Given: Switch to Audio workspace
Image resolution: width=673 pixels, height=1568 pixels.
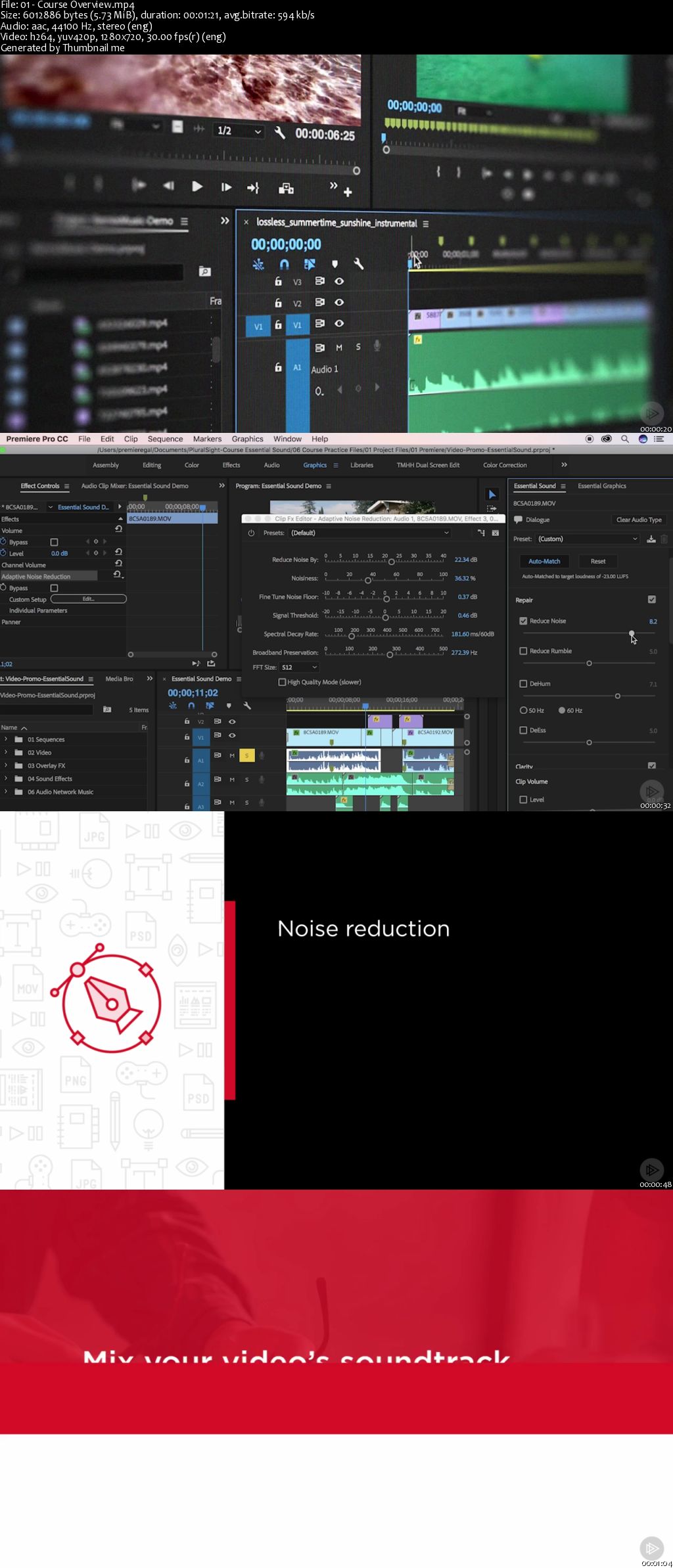Looking at the screenshot, I should (271, 465).
